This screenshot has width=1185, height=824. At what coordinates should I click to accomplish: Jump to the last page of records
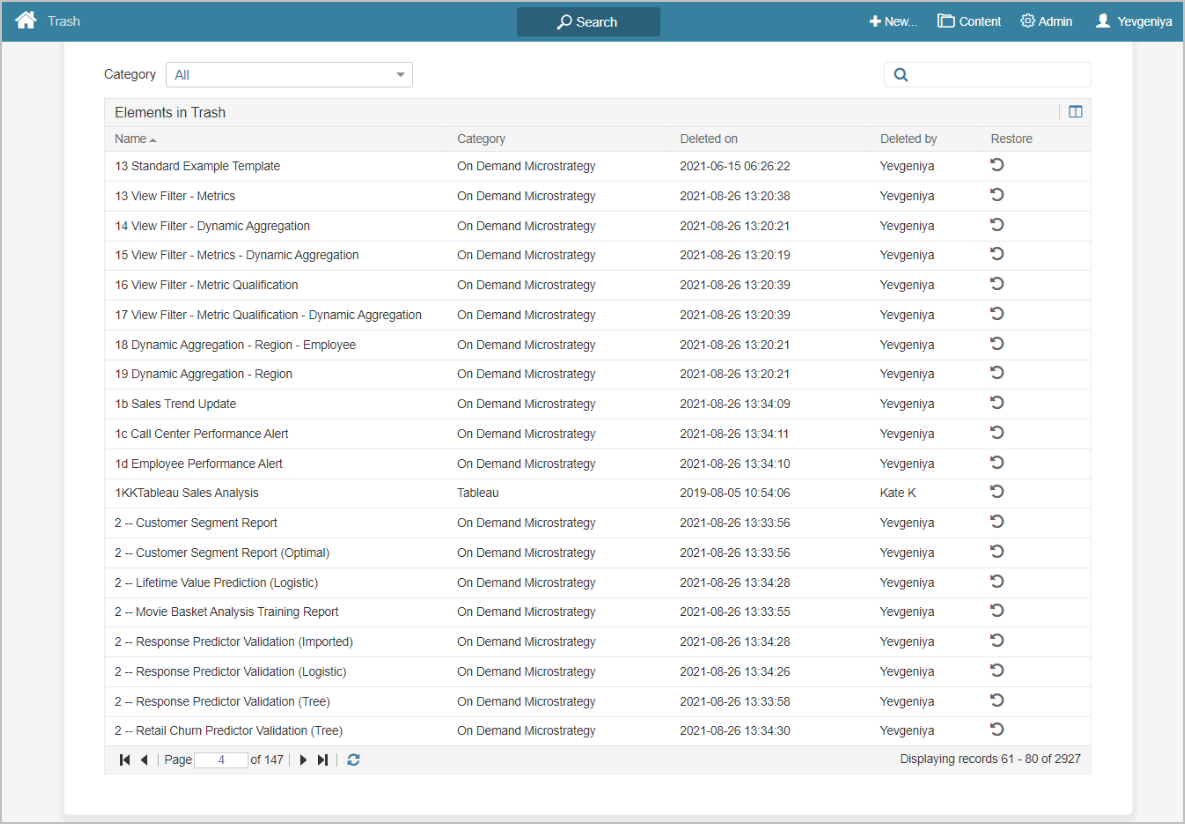coord(322,760)
